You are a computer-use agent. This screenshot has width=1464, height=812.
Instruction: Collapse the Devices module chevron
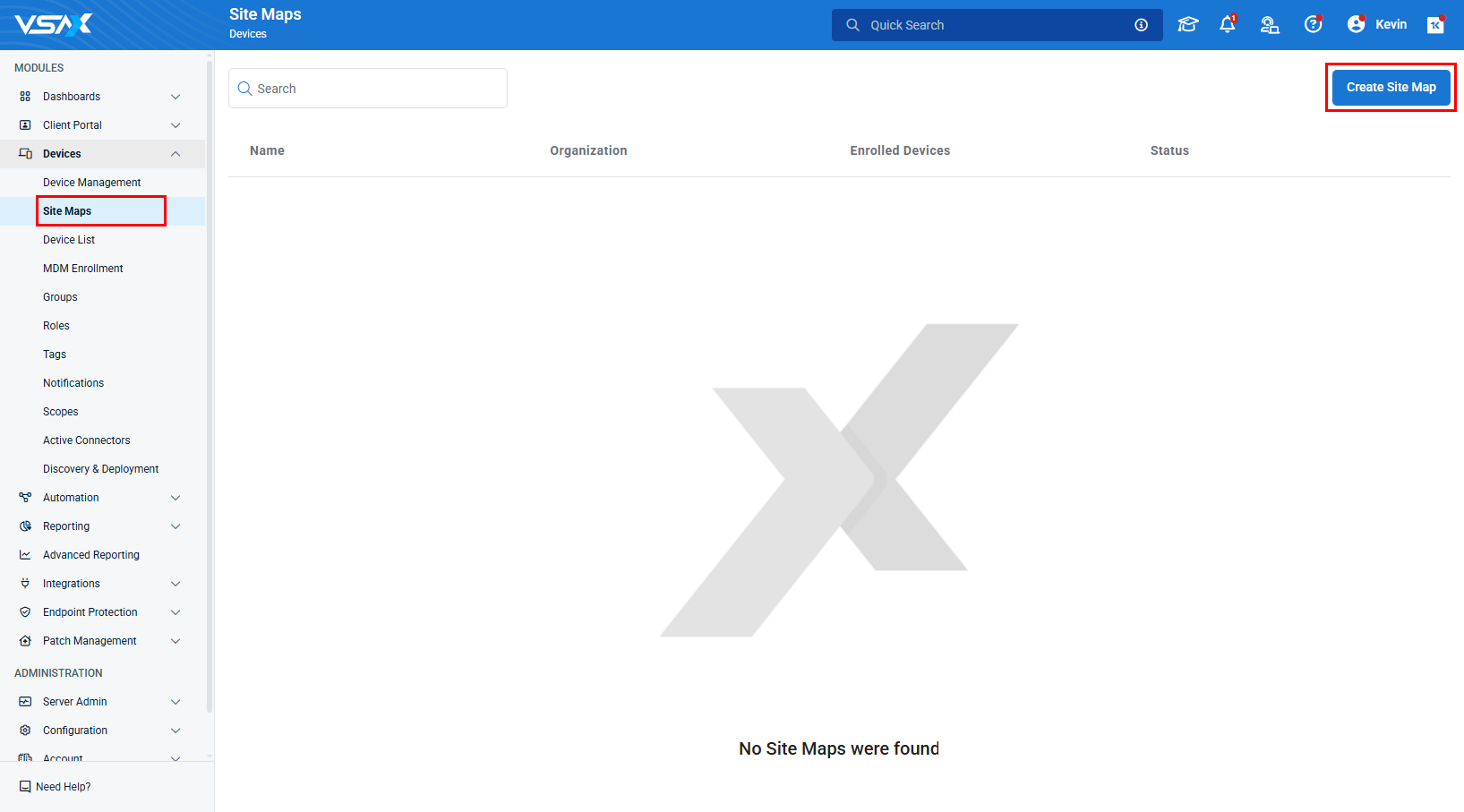pyautogui.click(x=176, y=154)
